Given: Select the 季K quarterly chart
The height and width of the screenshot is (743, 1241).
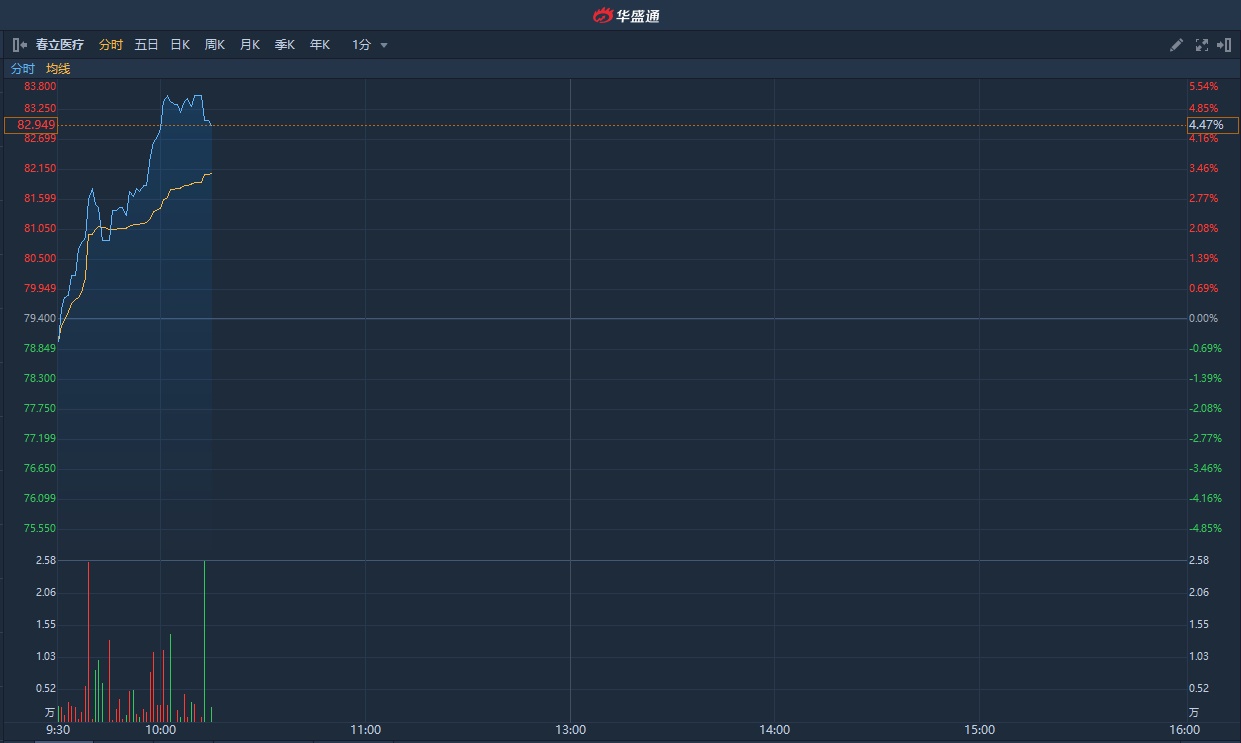Looking at the screenshot, I should point(285,45).
